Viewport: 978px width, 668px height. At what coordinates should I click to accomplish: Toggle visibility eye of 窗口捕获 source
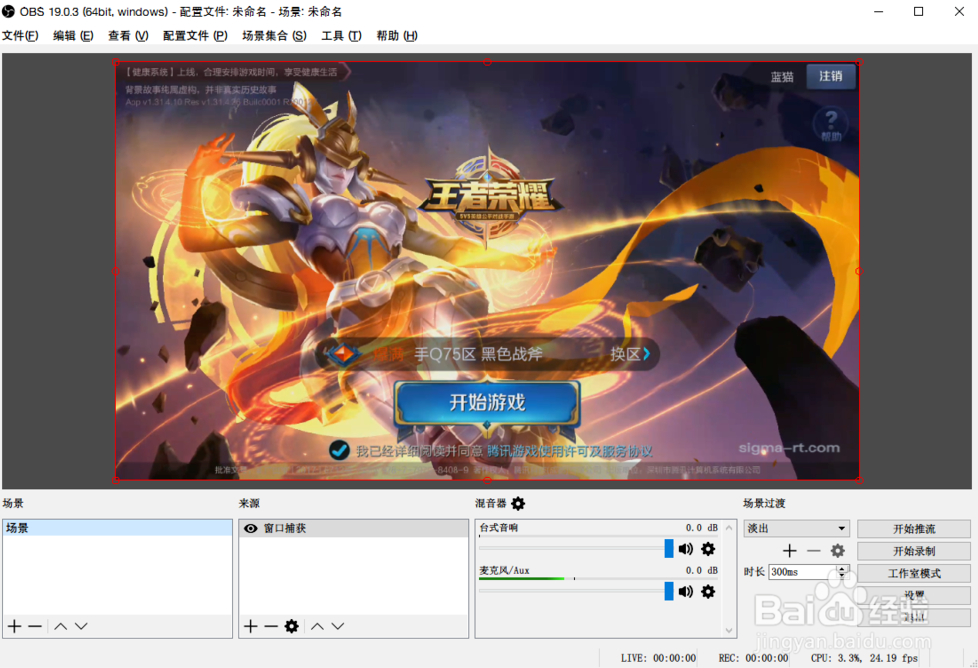tap(251, 528)
